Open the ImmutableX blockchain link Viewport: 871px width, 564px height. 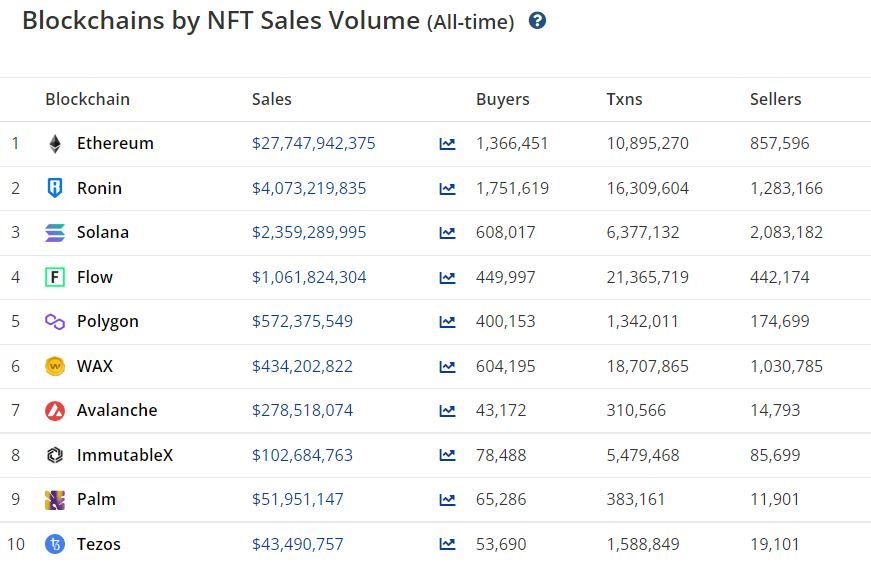(124, 455)
